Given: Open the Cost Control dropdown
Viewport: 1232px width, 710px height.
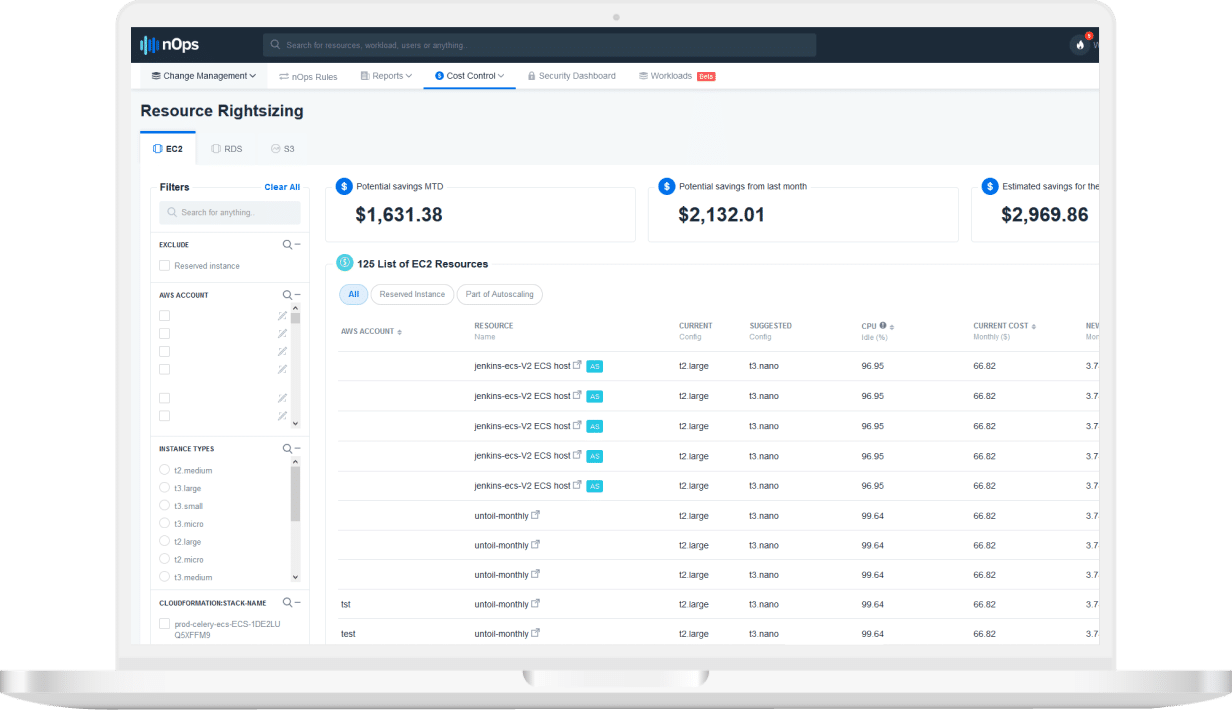Looking at the screenshot, I should (x=469, y=76).
